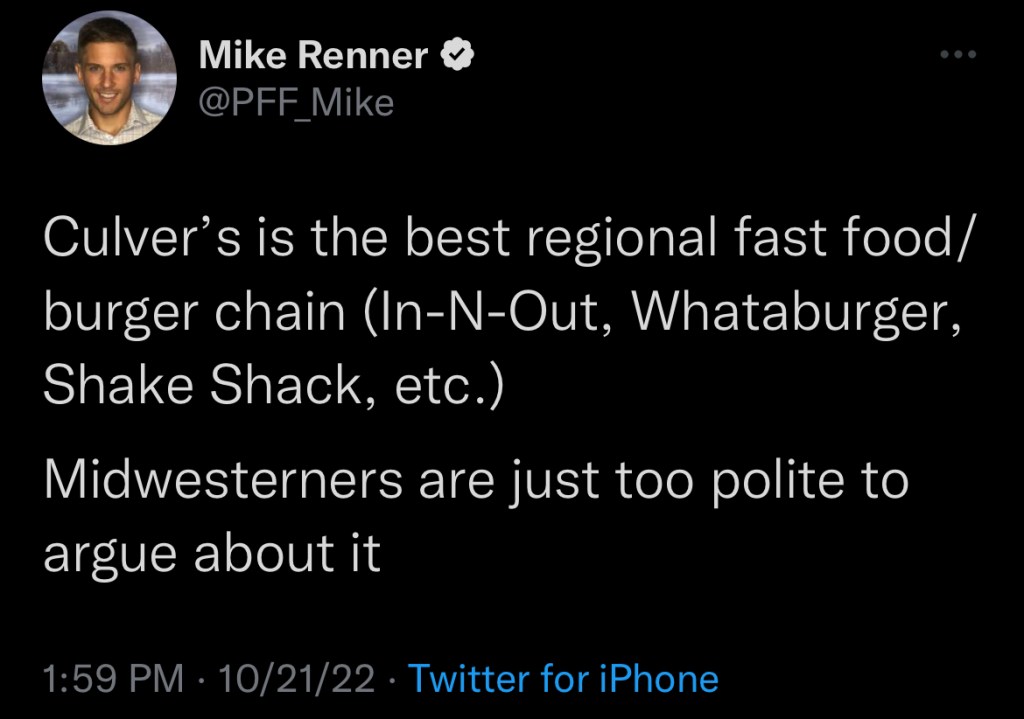The width and height of the screenshot is (1024, 719).
Task: Click the 1:59 PM timestamp
Action: coord(113,680)
